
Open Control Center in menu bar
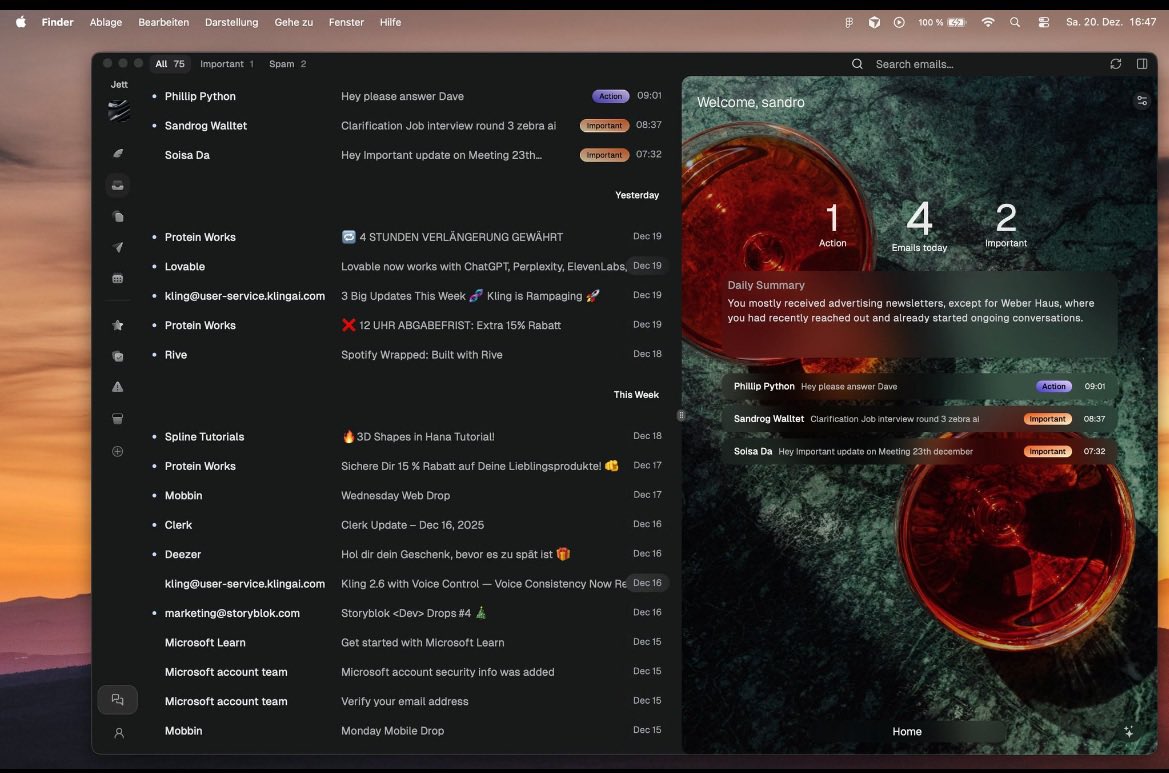(1044, 22)
